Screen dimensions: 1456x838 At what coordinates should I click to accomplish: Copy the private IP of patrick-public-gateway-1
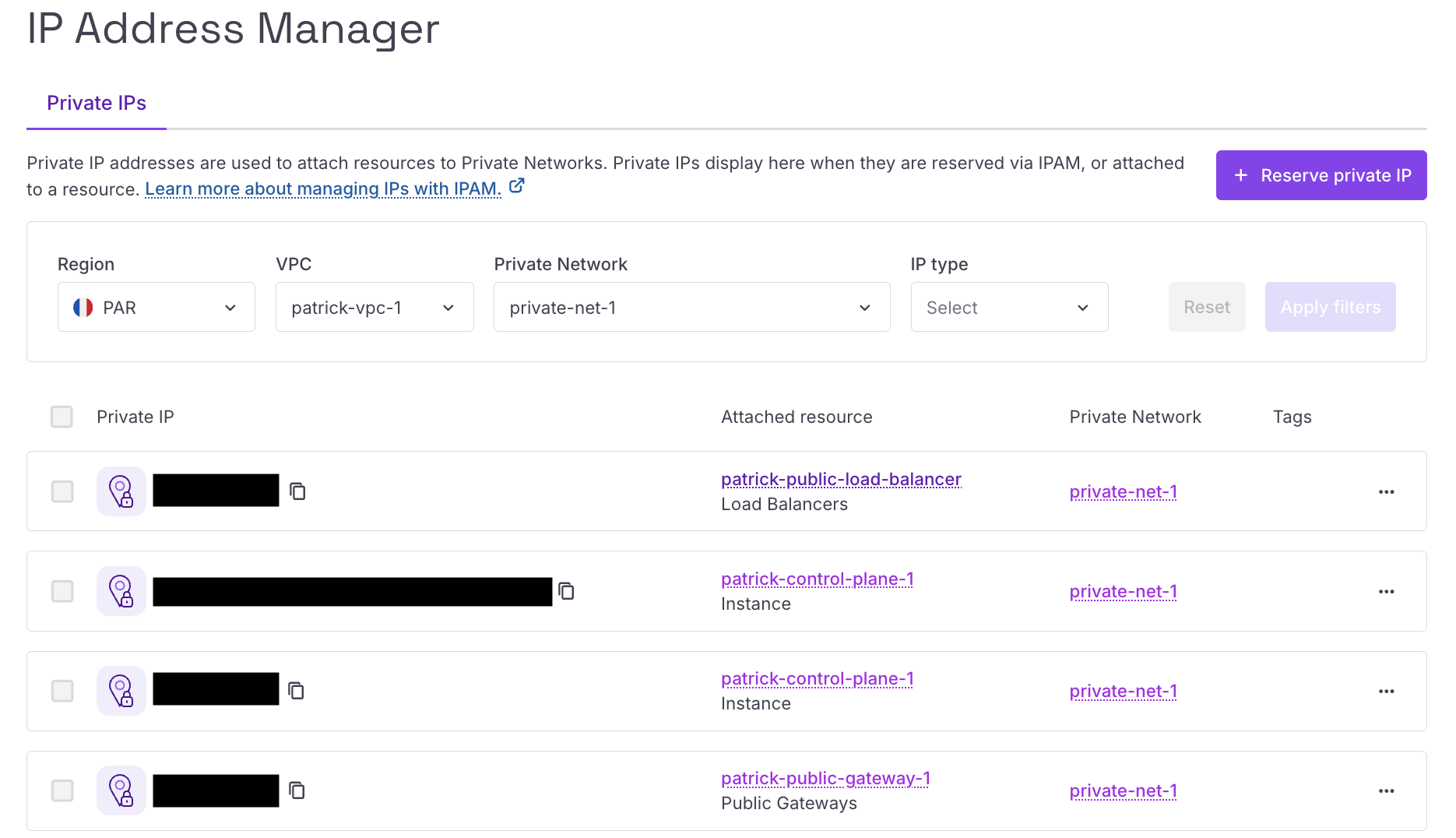[x=297, y=790]
